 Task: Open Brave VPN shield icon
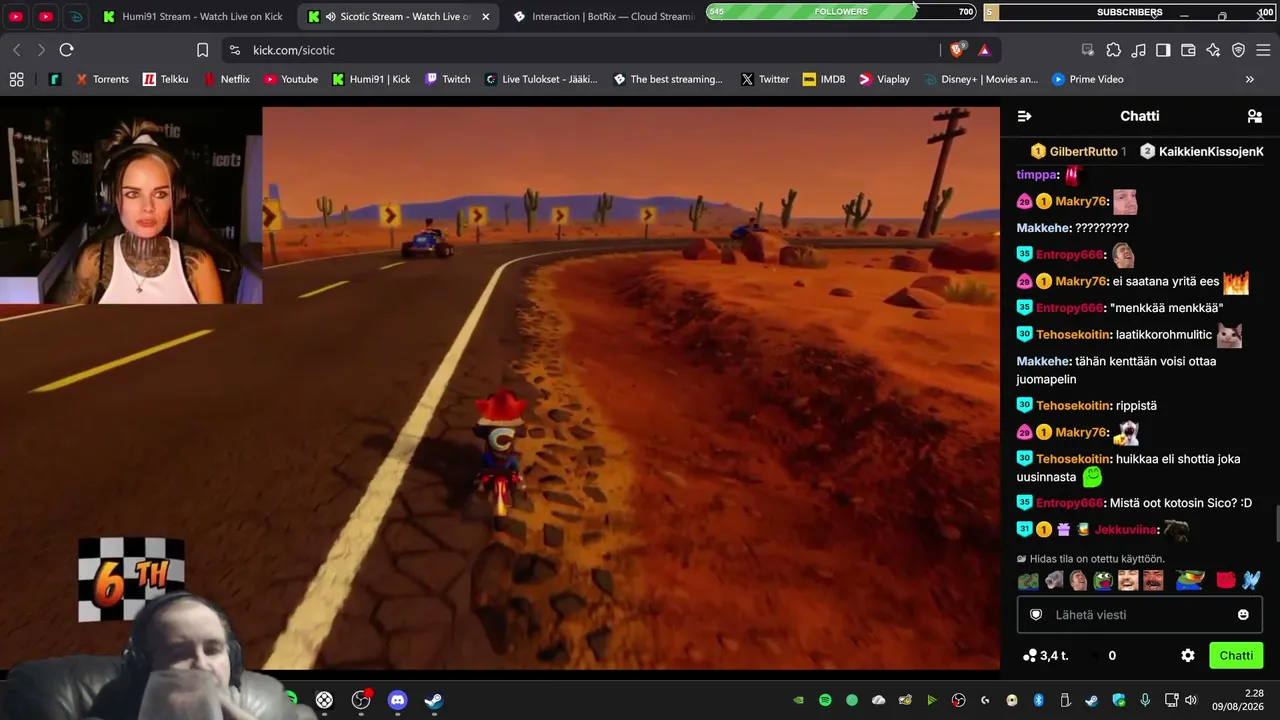[x=1238, y=50]
